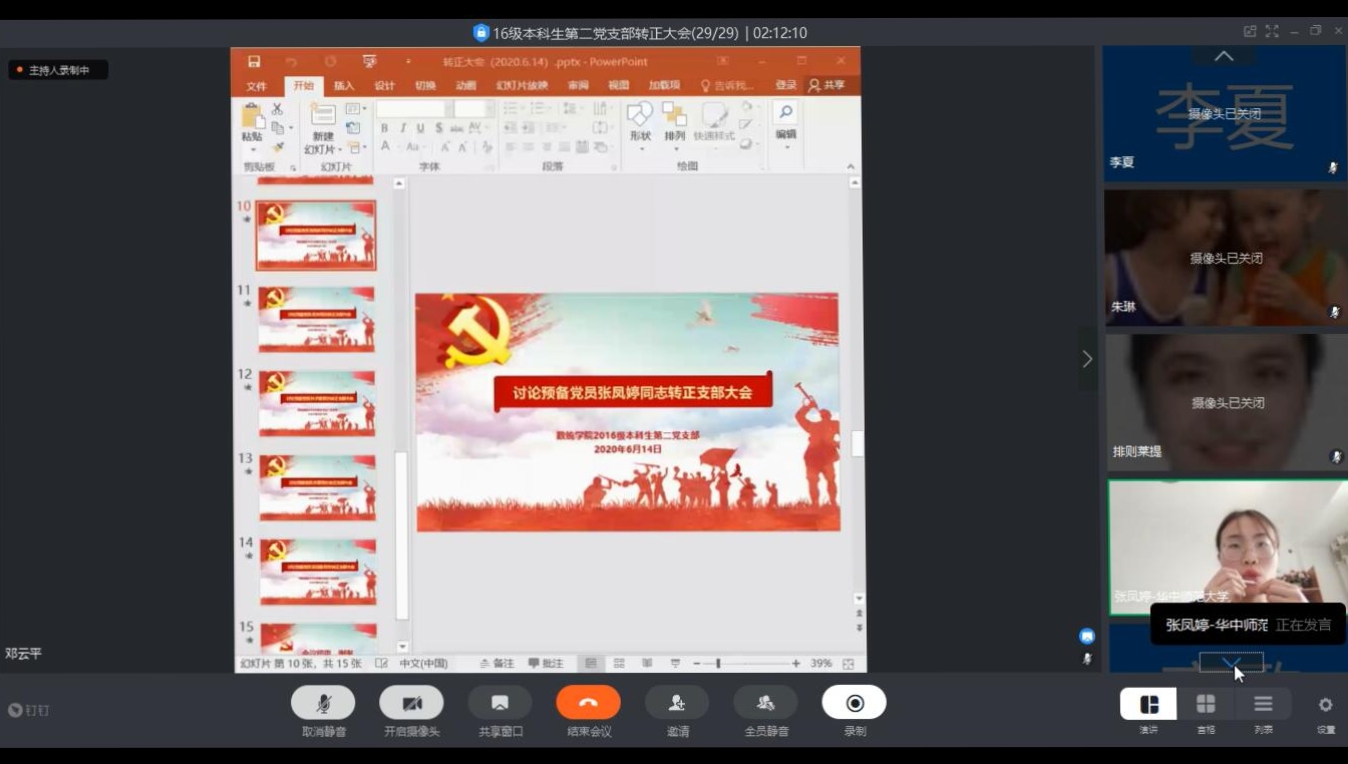Collapse the participant video sidebar arrow
The width and height of the screenshot is (1348, 764).
pyautogui.click(x=1087, y=359)
